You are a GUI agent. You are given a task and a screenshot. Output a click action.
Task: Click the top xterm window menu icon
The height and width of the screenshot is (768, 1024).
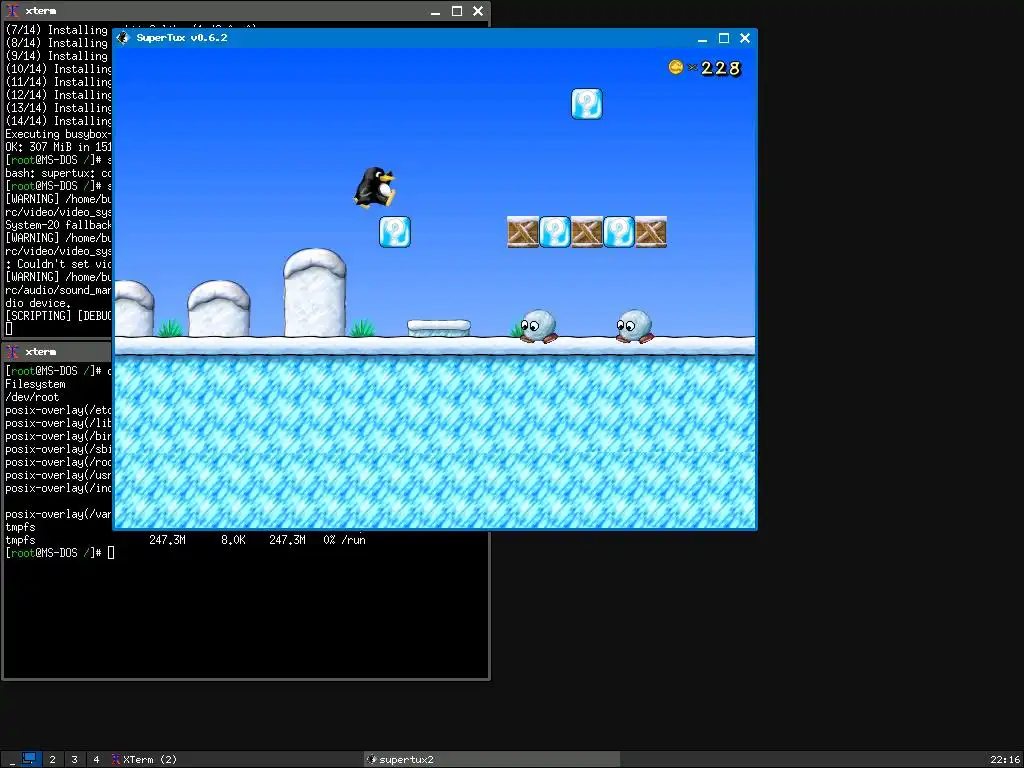coord(12,11)
